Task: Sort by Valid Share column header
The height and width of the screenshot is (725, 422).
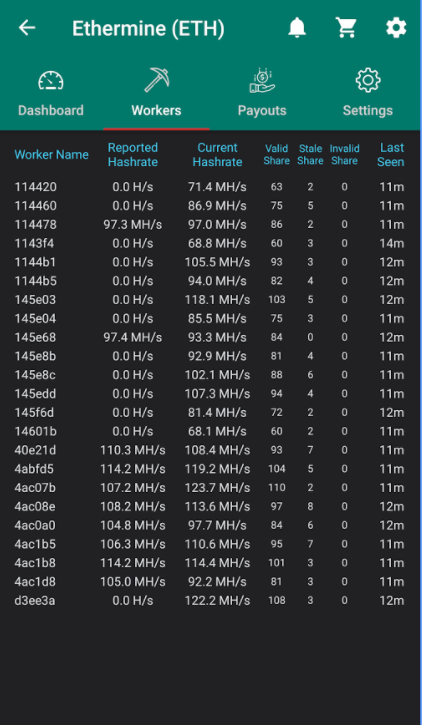Action: click(x=276, y=155)
